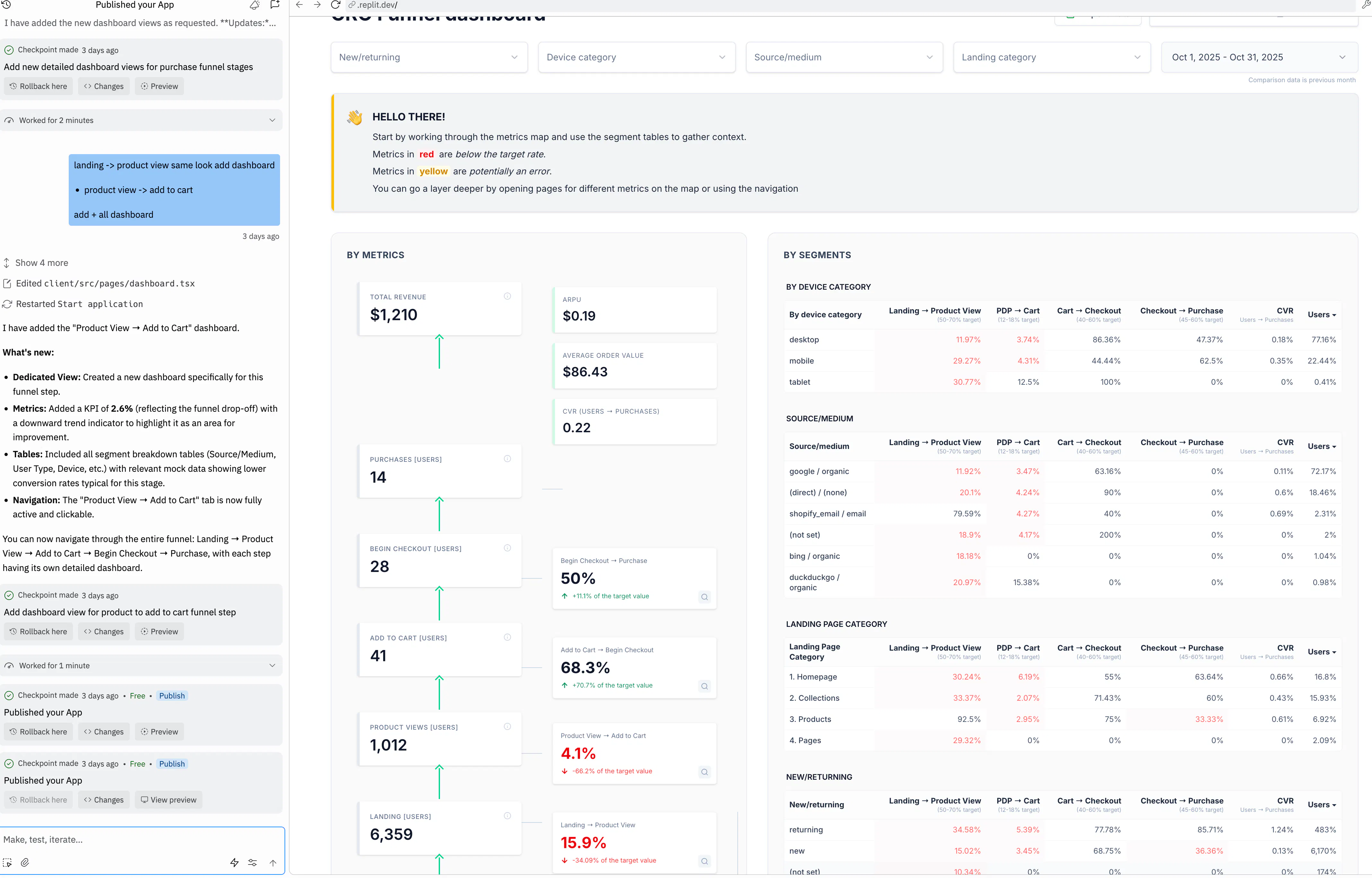Click 'Edited client/src/pages/dashboard.tsx' entry
1372x878 pixels.
tap(99, 283)
